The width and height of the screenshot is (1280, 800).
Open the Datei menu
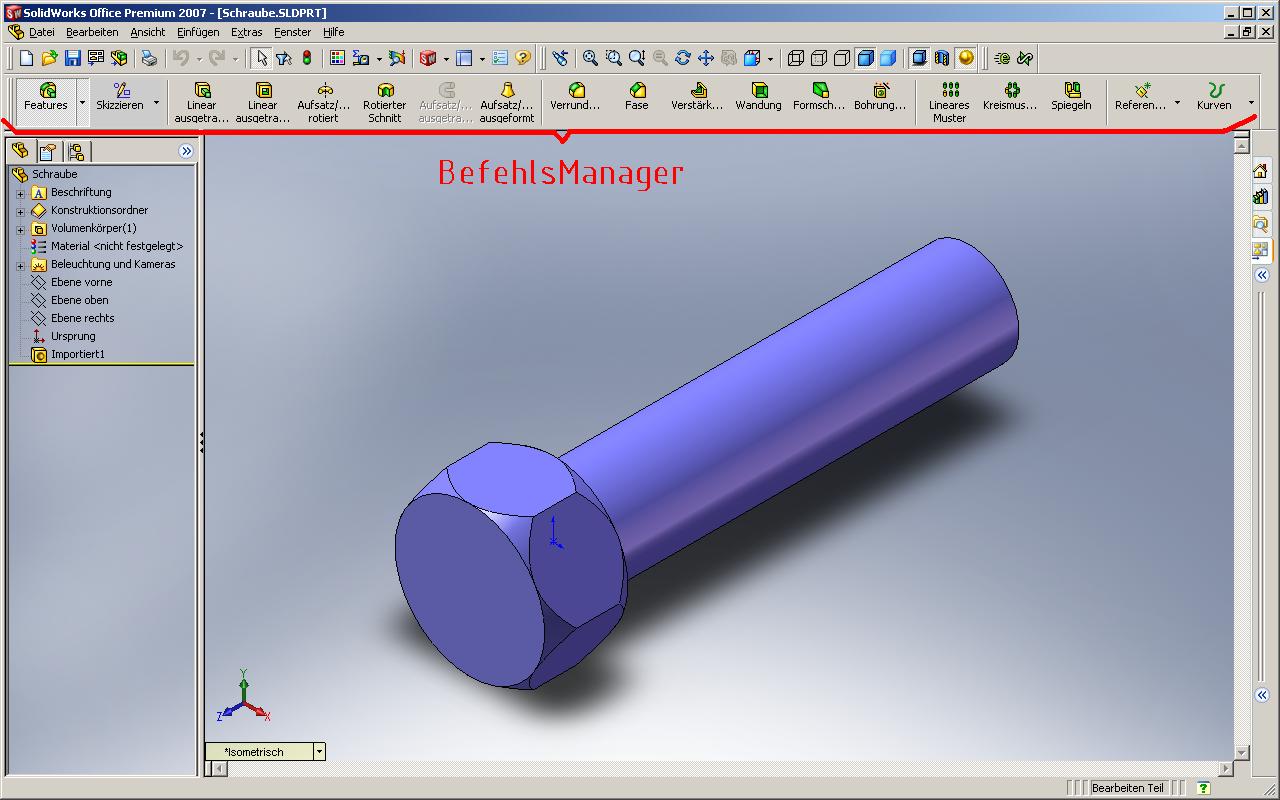click(x=42, y=32)
